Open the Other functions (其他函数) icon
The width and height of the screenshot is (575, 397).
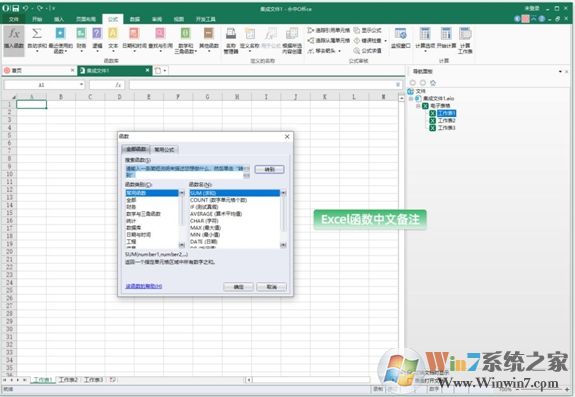[209, 34]
